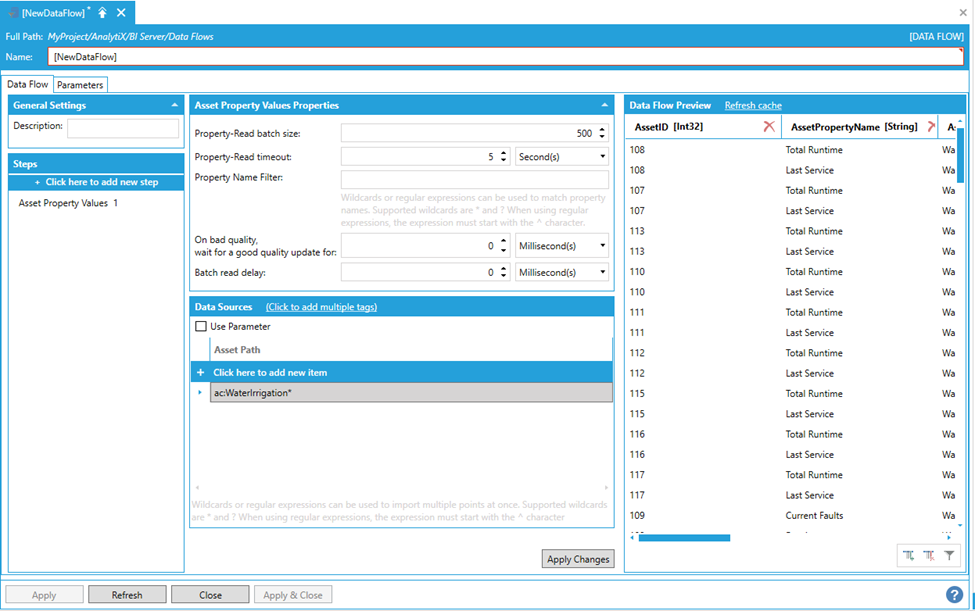The image size is (975, 611).
Task: Click the first column-select icon with green arrow
Action: 908,555
